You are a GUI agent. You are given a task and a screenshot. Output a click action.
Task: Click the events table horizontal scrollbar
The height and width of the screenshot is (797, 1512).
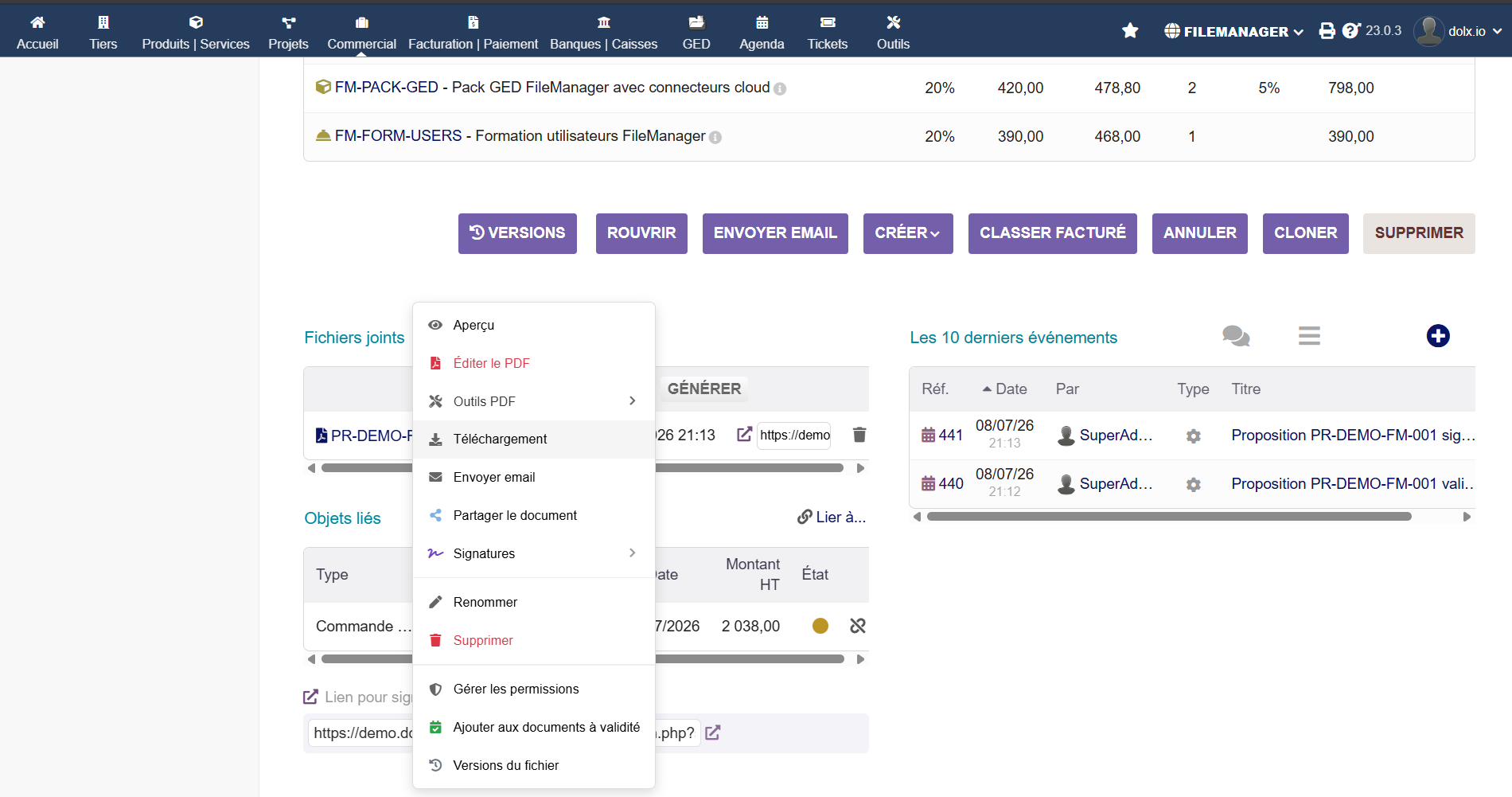[x=1169, y=517]
